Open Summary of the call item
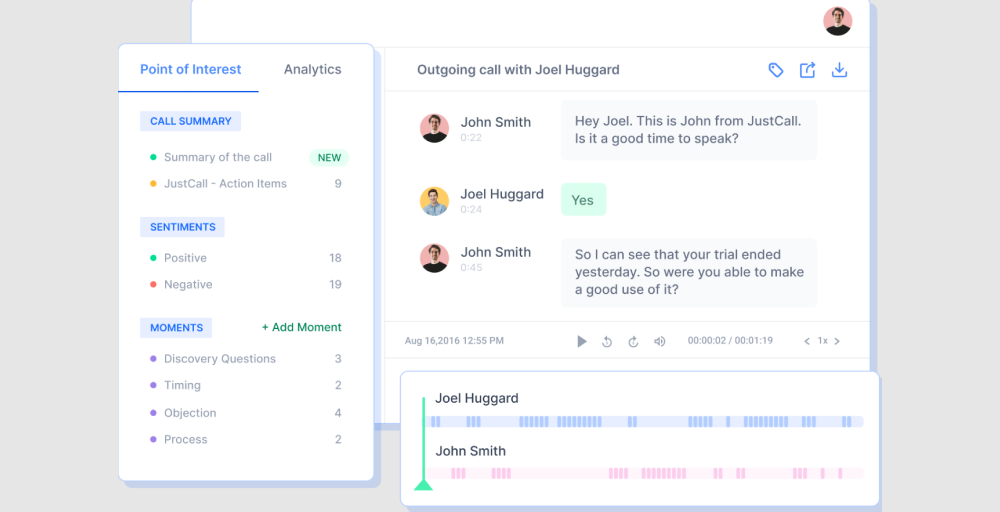 point(217,157)
